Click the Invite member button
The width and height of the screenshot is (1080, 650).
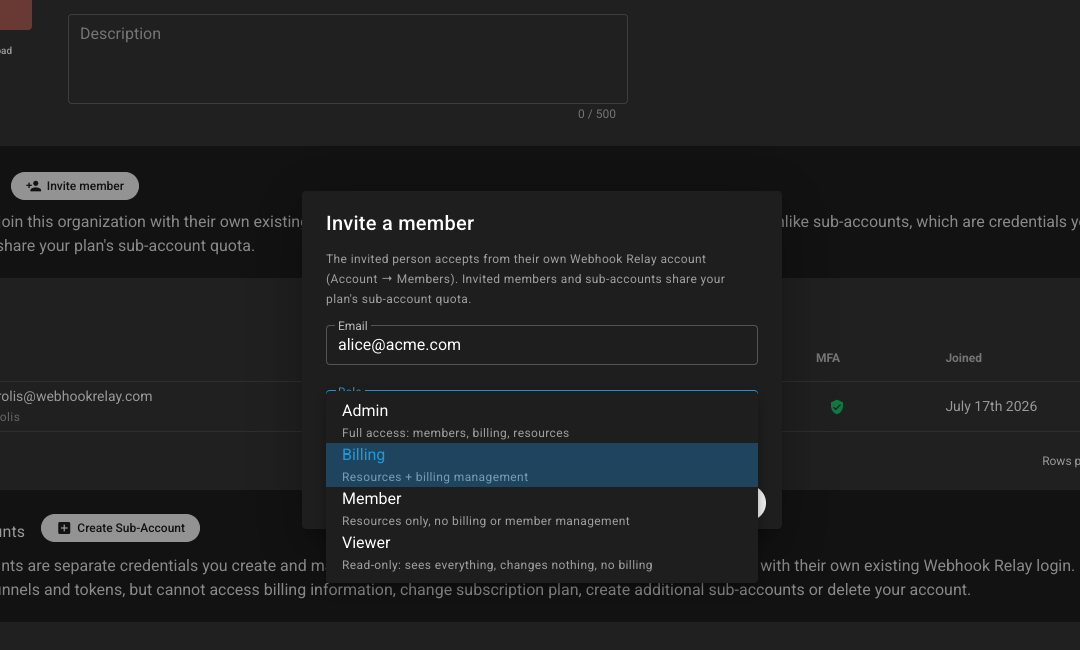click(x=75, y=186)
